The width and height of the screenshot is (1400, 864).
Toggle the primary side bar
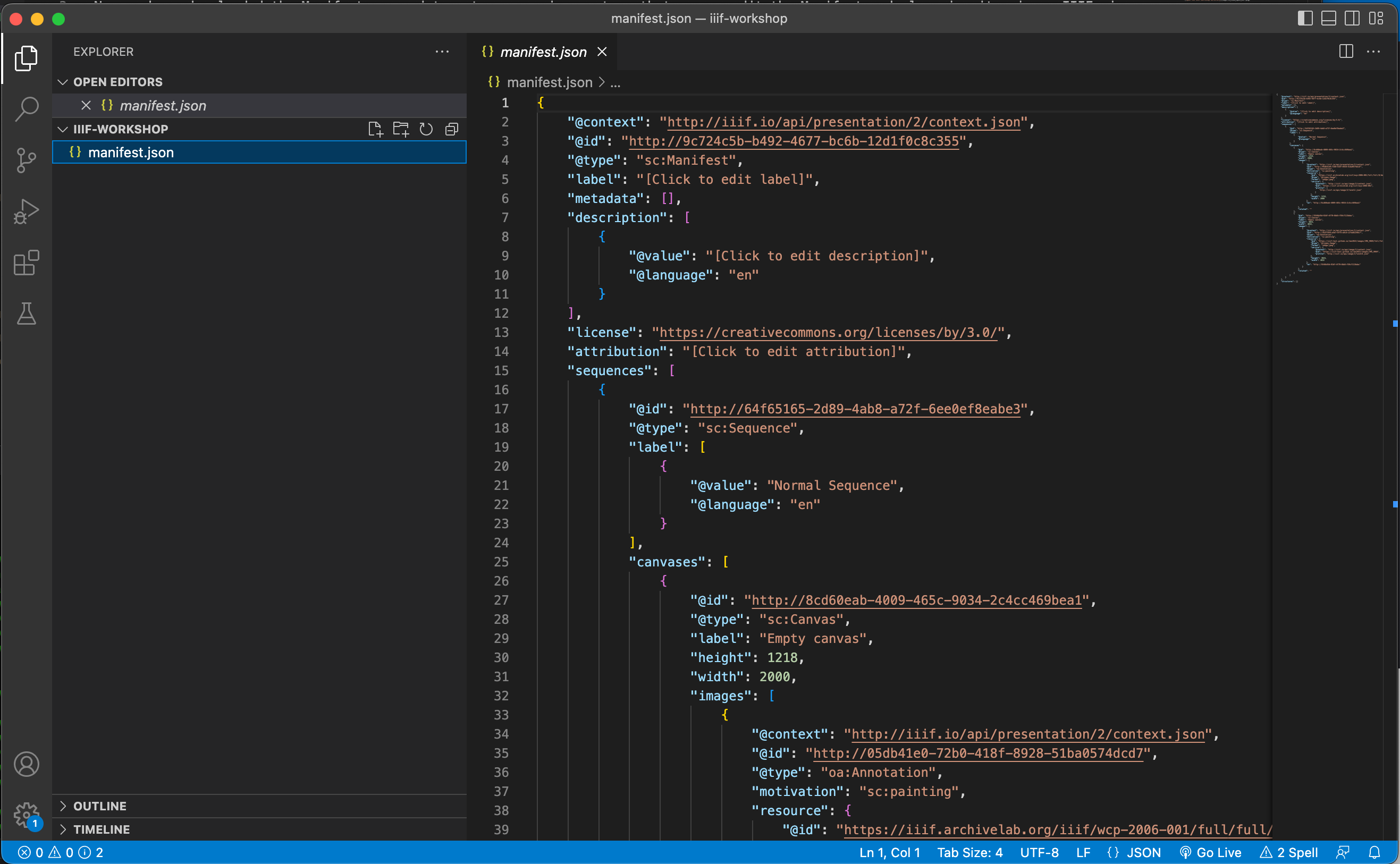1305,18
